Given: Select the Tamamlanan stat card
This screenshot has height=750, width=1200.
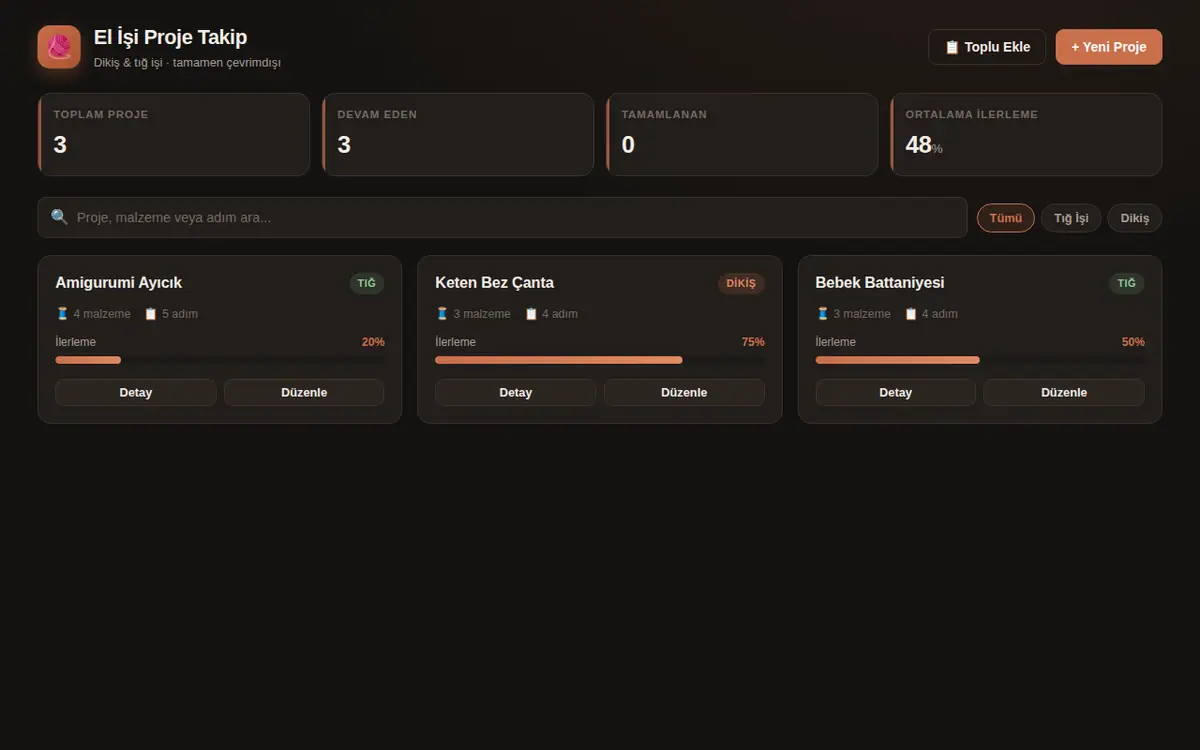Looking at the screenshot, I should [x=742, y=135].
